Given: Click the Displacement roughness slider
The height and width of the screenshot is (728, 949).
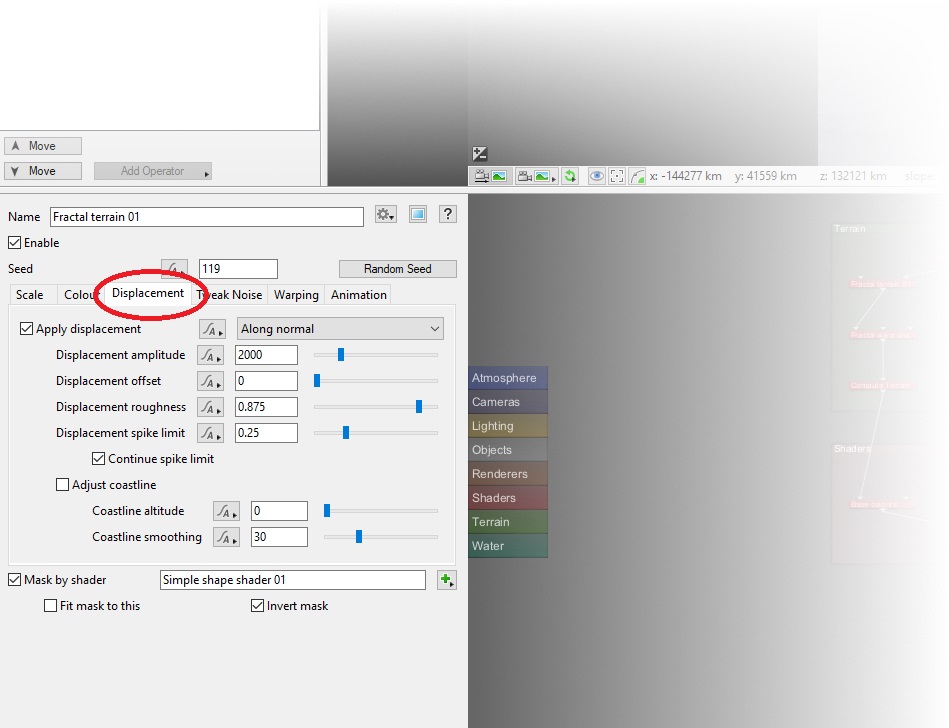Looking at the screenshot, I should (x=376, y=407).
